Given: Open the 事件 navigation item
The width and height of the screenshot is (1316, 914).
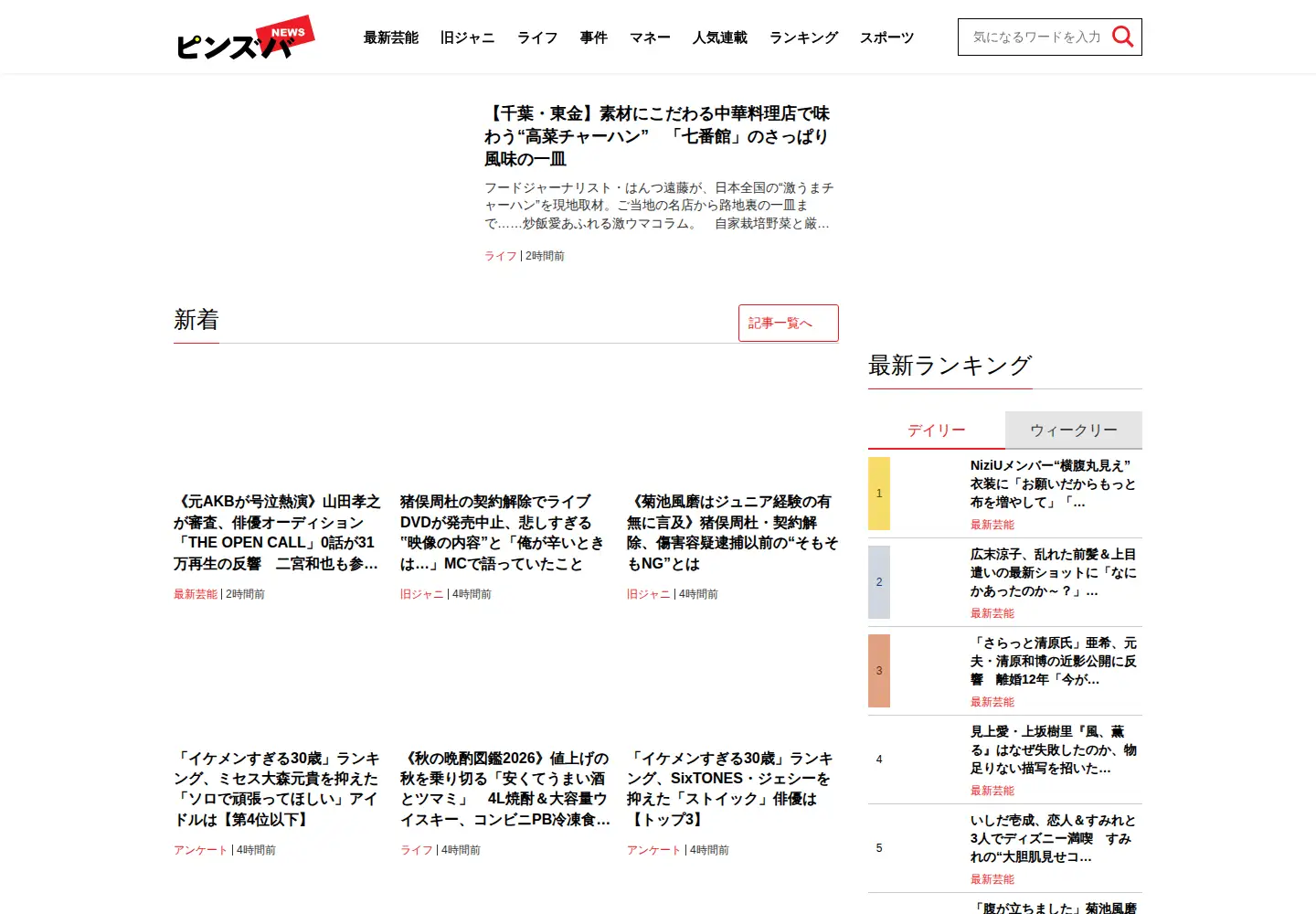Looking at the screenshot, I should [x=594, y=37].
